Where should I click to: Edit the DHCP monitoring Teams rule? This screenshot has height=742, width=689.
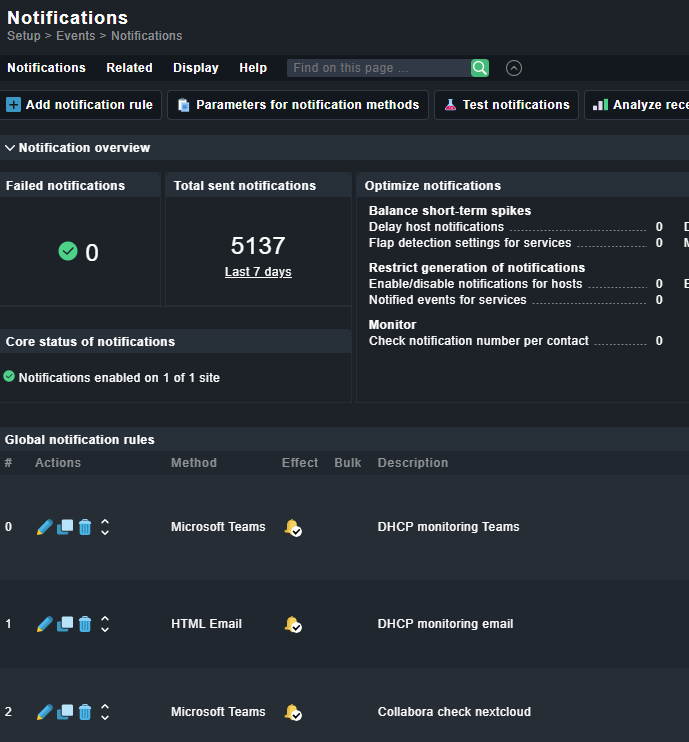tap(44, 527)
